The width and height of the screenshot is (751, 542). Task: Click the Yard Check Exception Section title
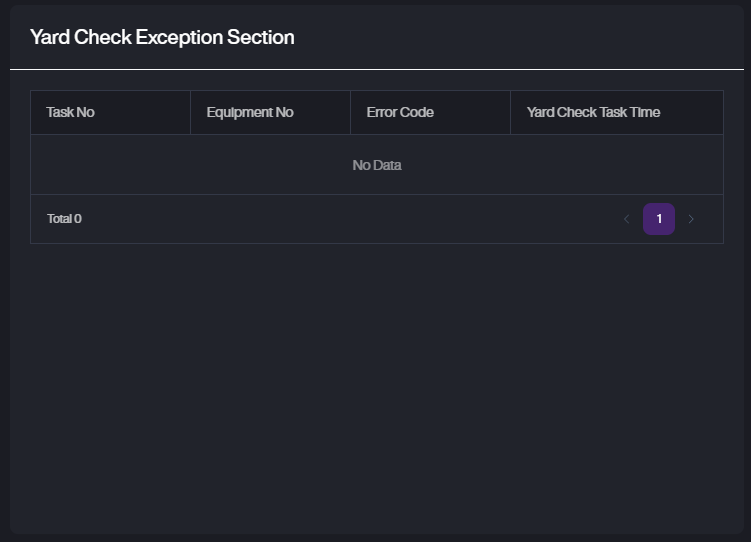162,37
